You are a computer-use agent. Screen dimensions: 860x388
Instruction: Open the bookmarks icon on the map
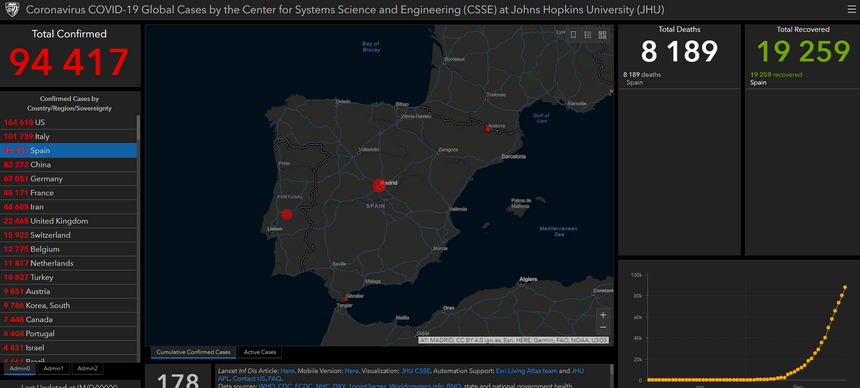point(573,35)
